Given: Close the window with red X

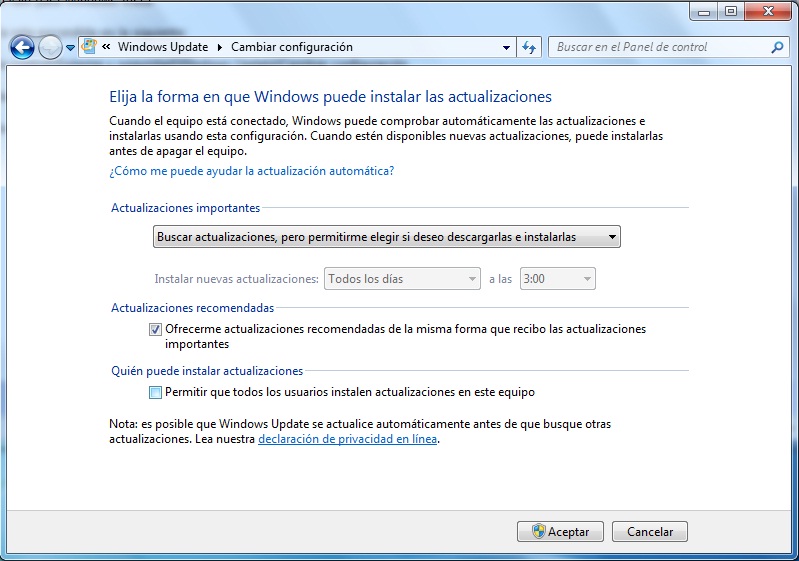Looking at the screenshot, I should coord(768,12).
